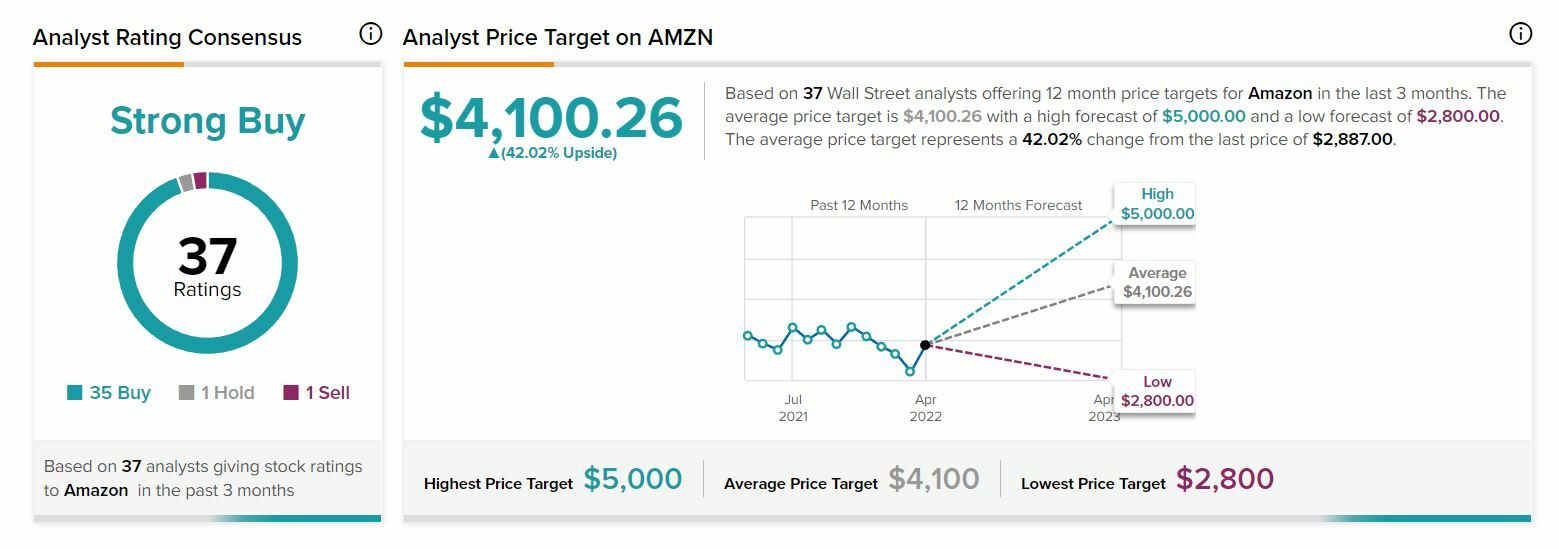
Task: Select the 12 Months Forecast chart label
Action: click(x=1018, y=205)
